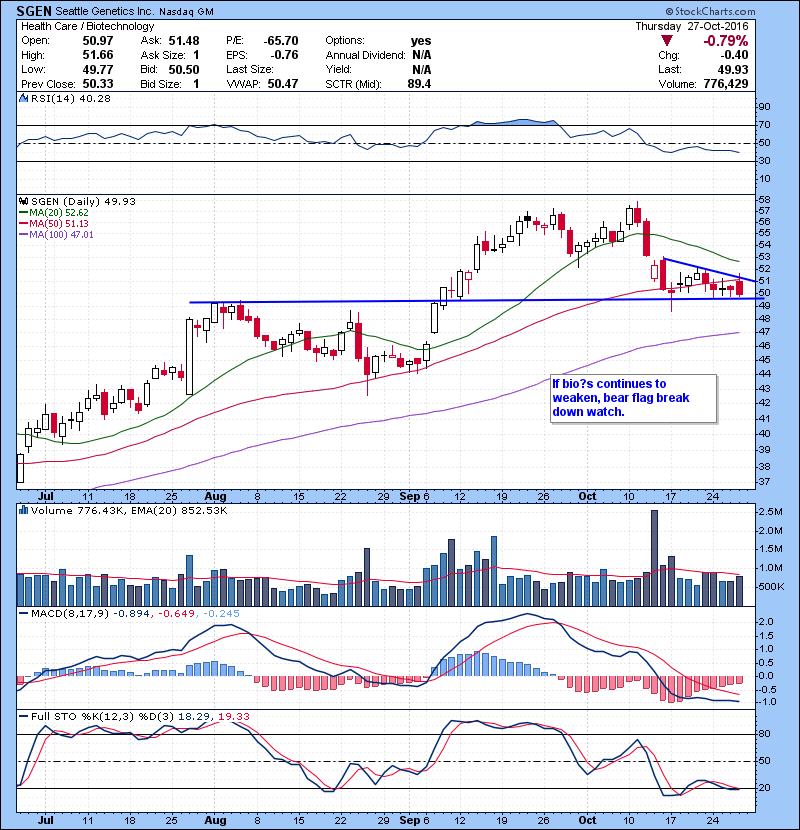The height and width of the screenshot is (830, 800).
Task: Click the RSI(14) 40.28 label
Action: [71, 98]
